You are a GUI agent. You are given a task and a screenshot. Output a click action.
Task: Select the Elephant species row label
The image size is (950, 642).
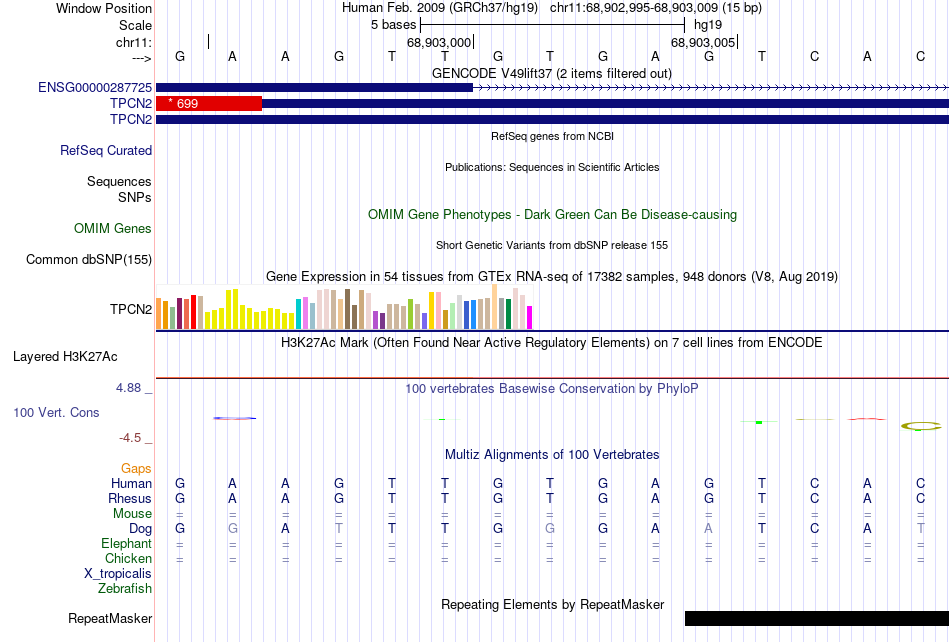(x=127, y=543)
